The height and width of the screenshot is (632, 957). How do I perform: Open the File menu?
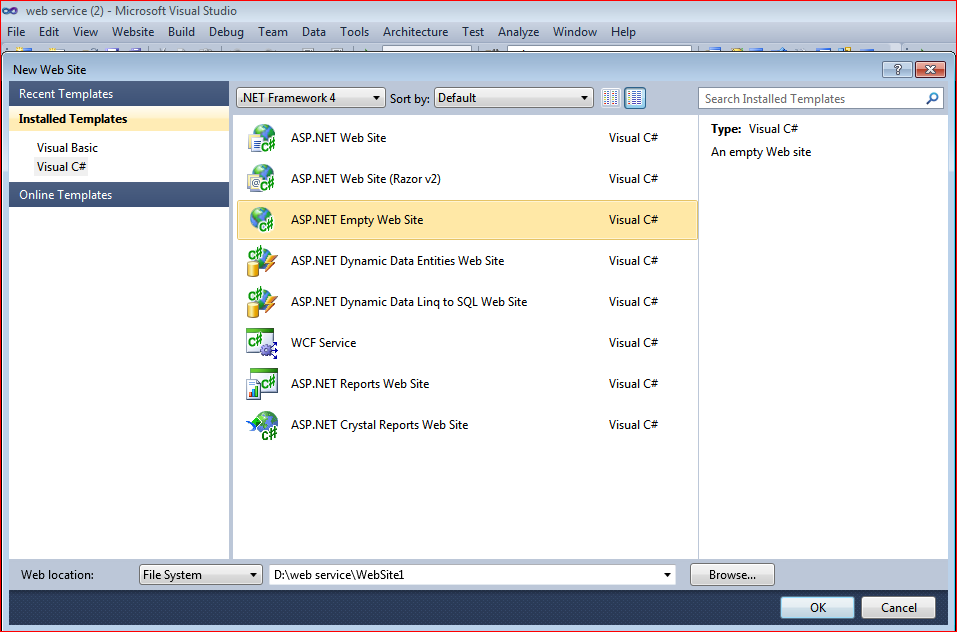[x=16, y=32]
